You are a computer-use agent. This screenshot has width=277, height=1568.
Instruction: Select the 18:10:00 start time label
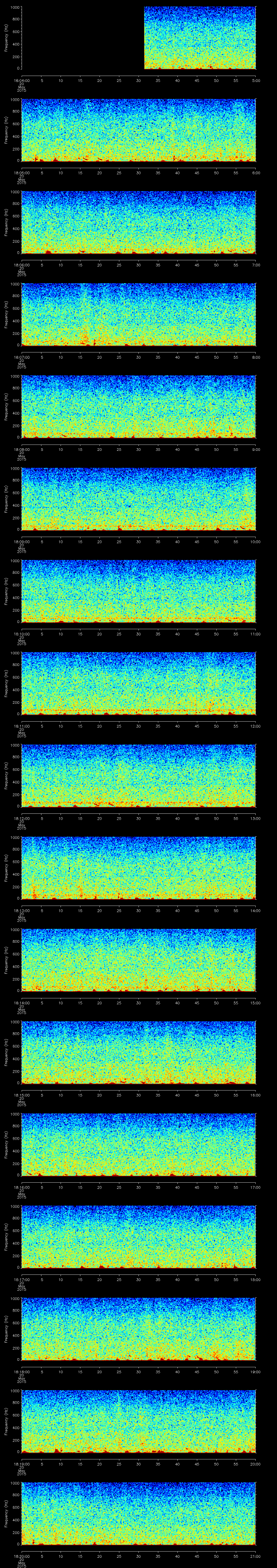point(22,634)
